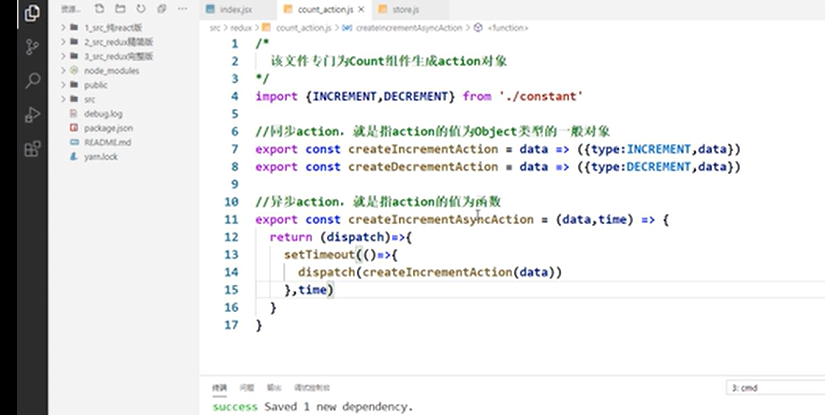Click the New File icon in explorer header
Viewport: 825px width, 415px height.
point(99,9)
